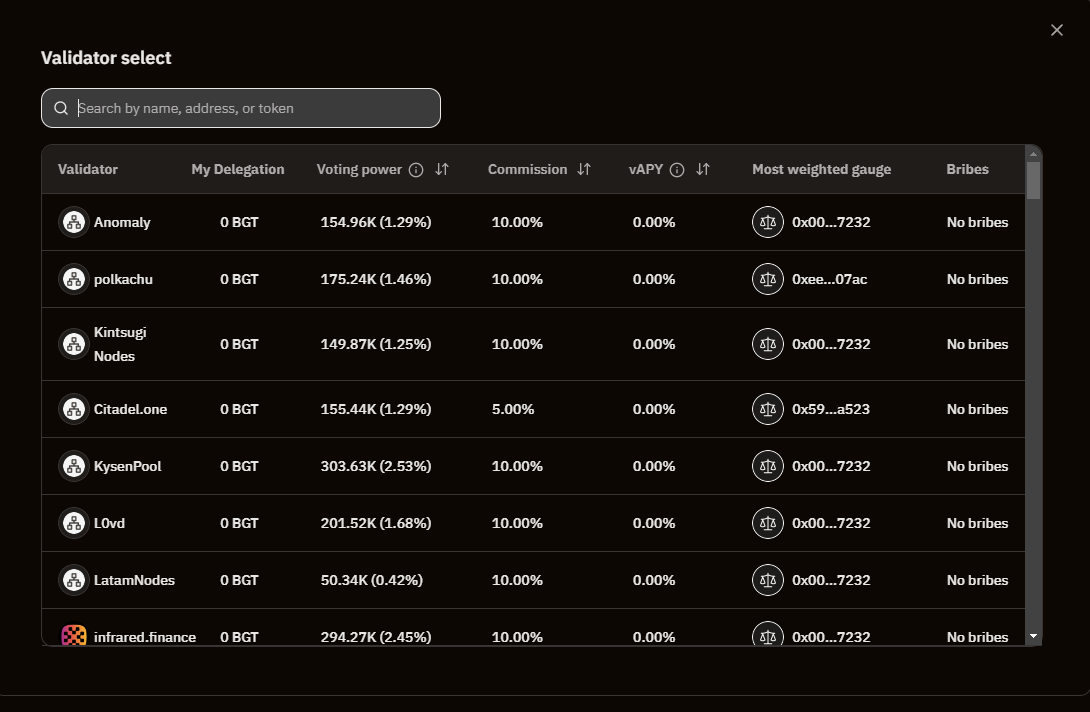The height and width of the screenshot is (712, 1090).
Task: Click the Bribes column header
Action: (x=967, y=170)
